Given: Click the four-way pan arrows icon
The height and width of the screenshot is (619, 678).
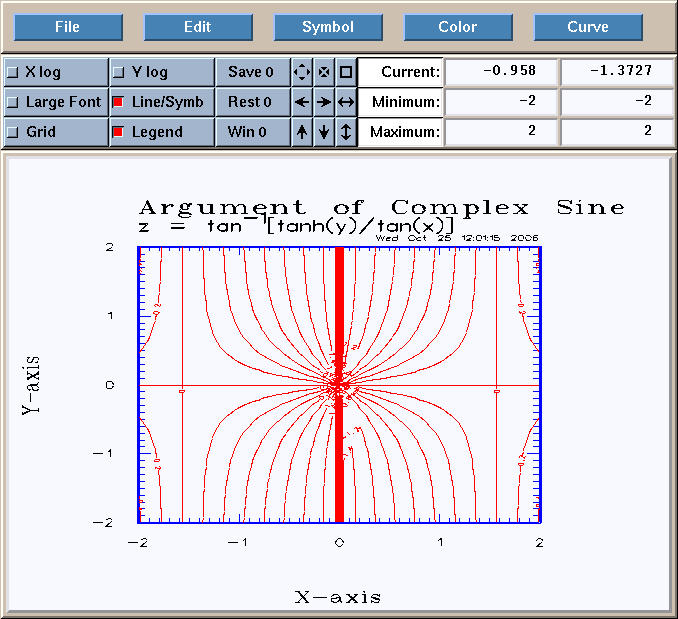Looking at the screenshot, I should pos(301,72).
